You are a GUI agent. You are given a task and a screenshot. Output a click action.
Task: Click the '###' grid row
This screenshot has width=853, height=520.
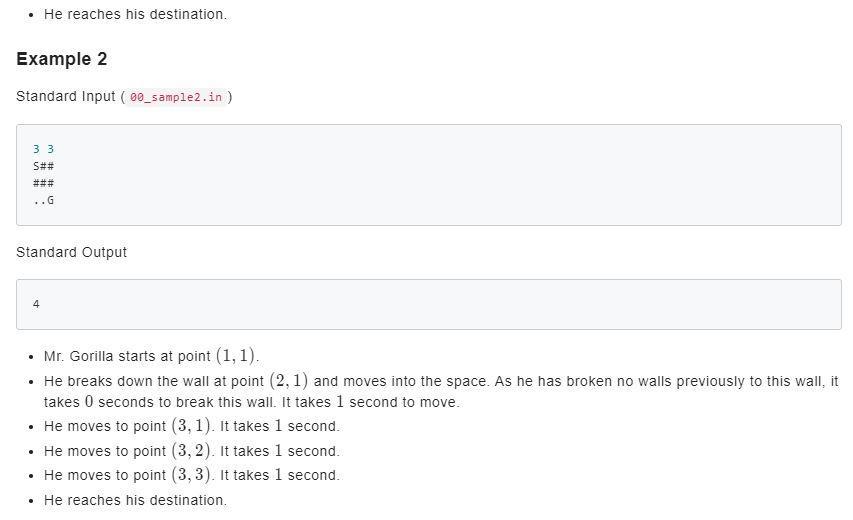pyautogui.click(x=44, y=183)
